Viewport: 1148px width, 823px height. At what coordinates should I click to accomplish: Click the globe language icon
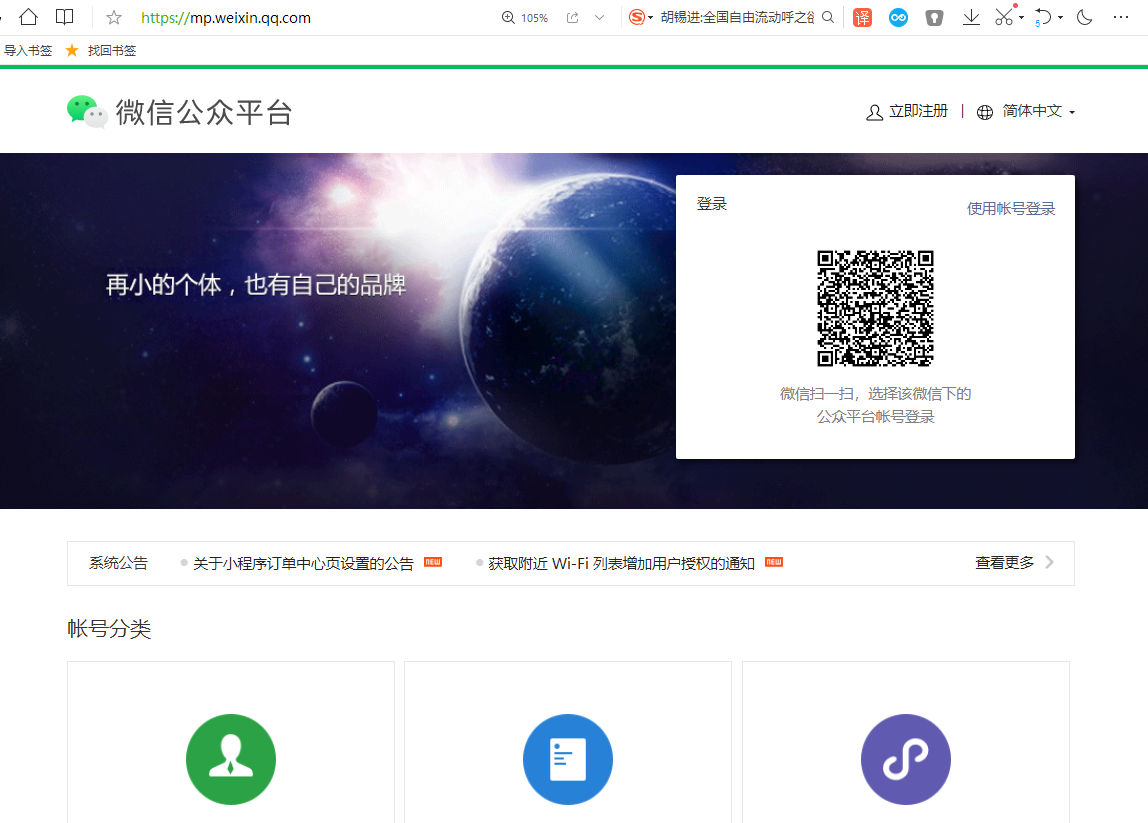click(x=985, y=112)
